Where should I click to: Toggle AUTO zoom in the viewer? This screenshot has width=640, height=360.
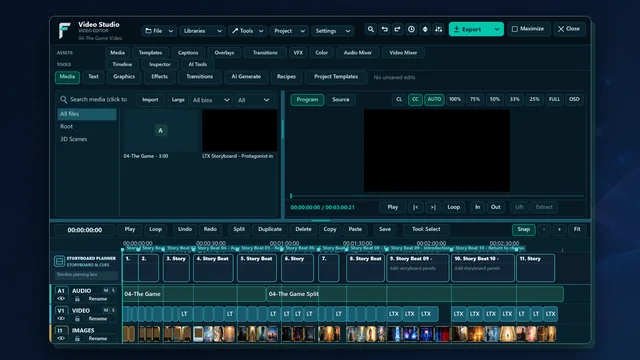[434, 100]
